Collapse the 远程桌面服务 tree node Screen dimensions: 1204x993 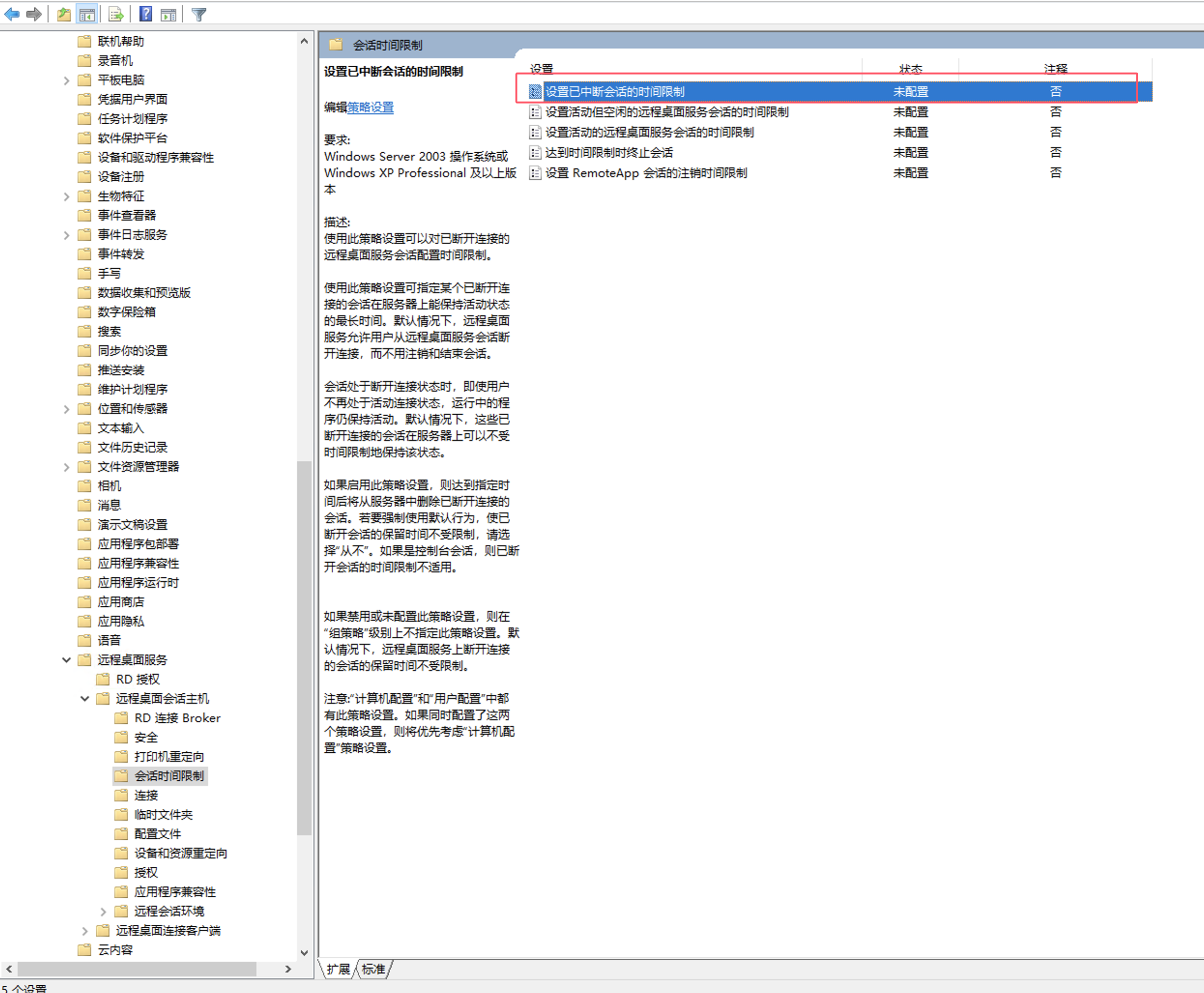pyautogui.click(x=66, y=660)
